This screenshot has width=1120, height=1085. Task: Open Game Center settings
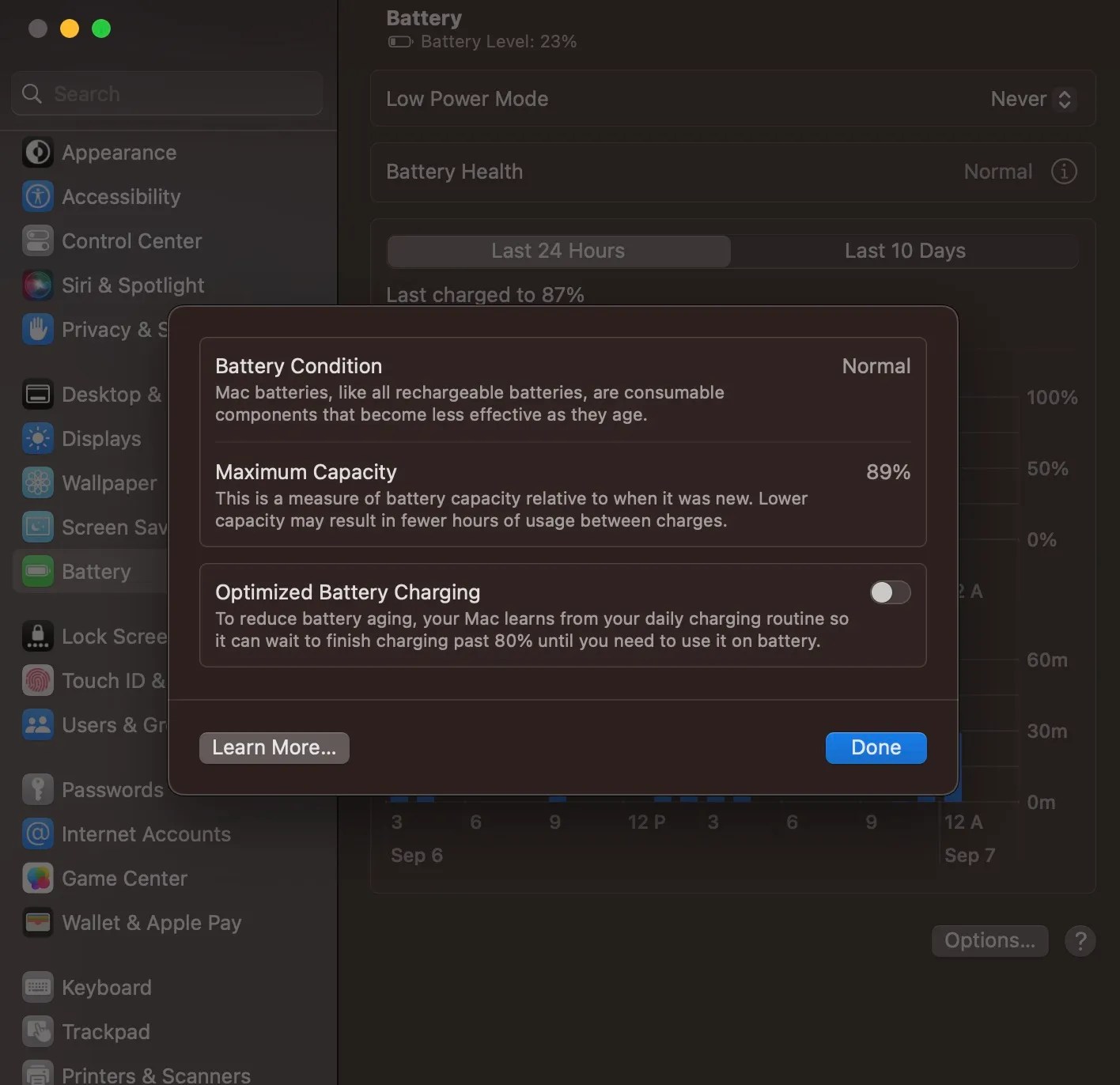pyautogui.click(x=37, y=878)
